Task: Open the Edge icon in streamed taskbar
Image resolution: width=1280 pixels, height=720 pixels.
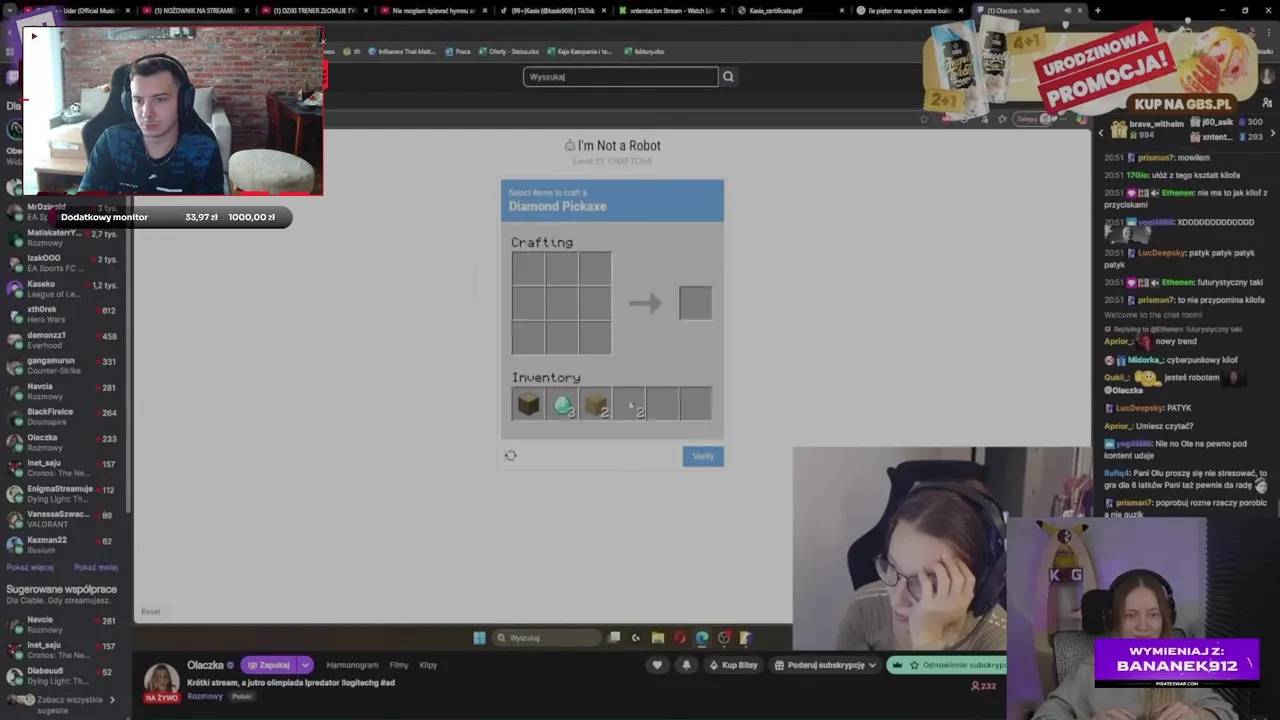Action: click(702, 638)
